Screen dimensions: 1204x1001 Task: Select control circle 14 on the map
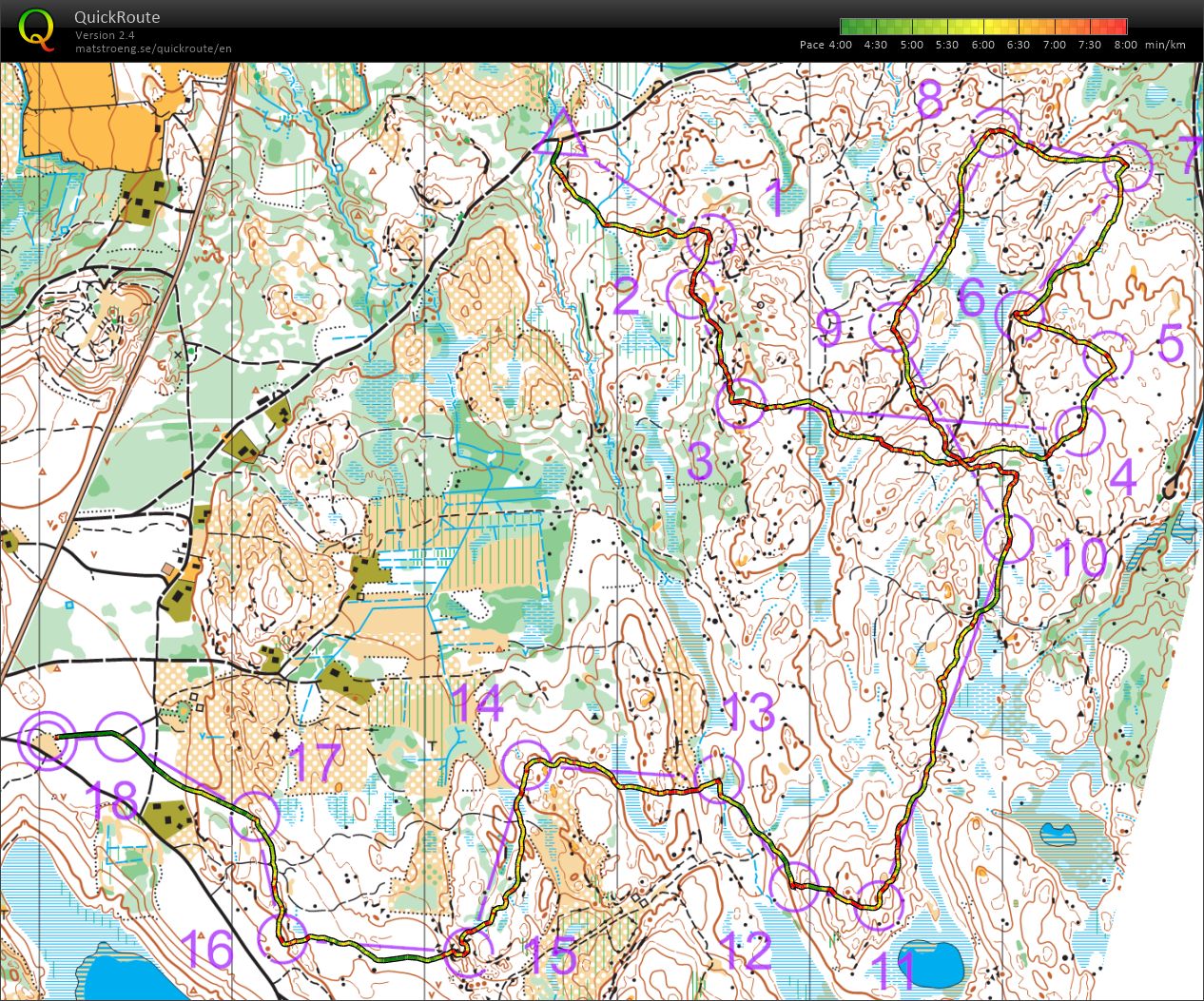(526, 764)
